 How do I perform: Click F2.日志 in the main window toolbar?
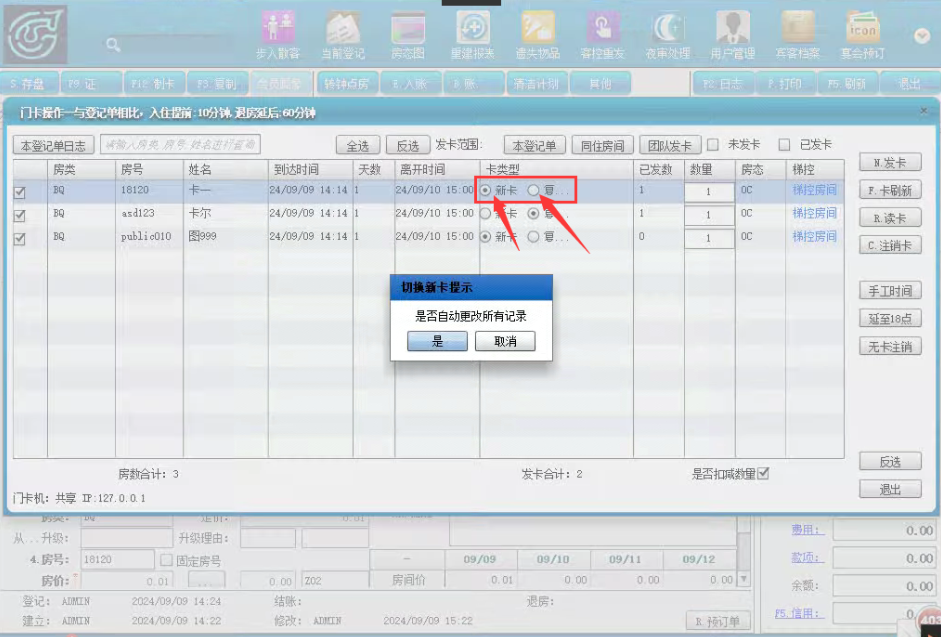pyautogui.click(x=723, y=84)
